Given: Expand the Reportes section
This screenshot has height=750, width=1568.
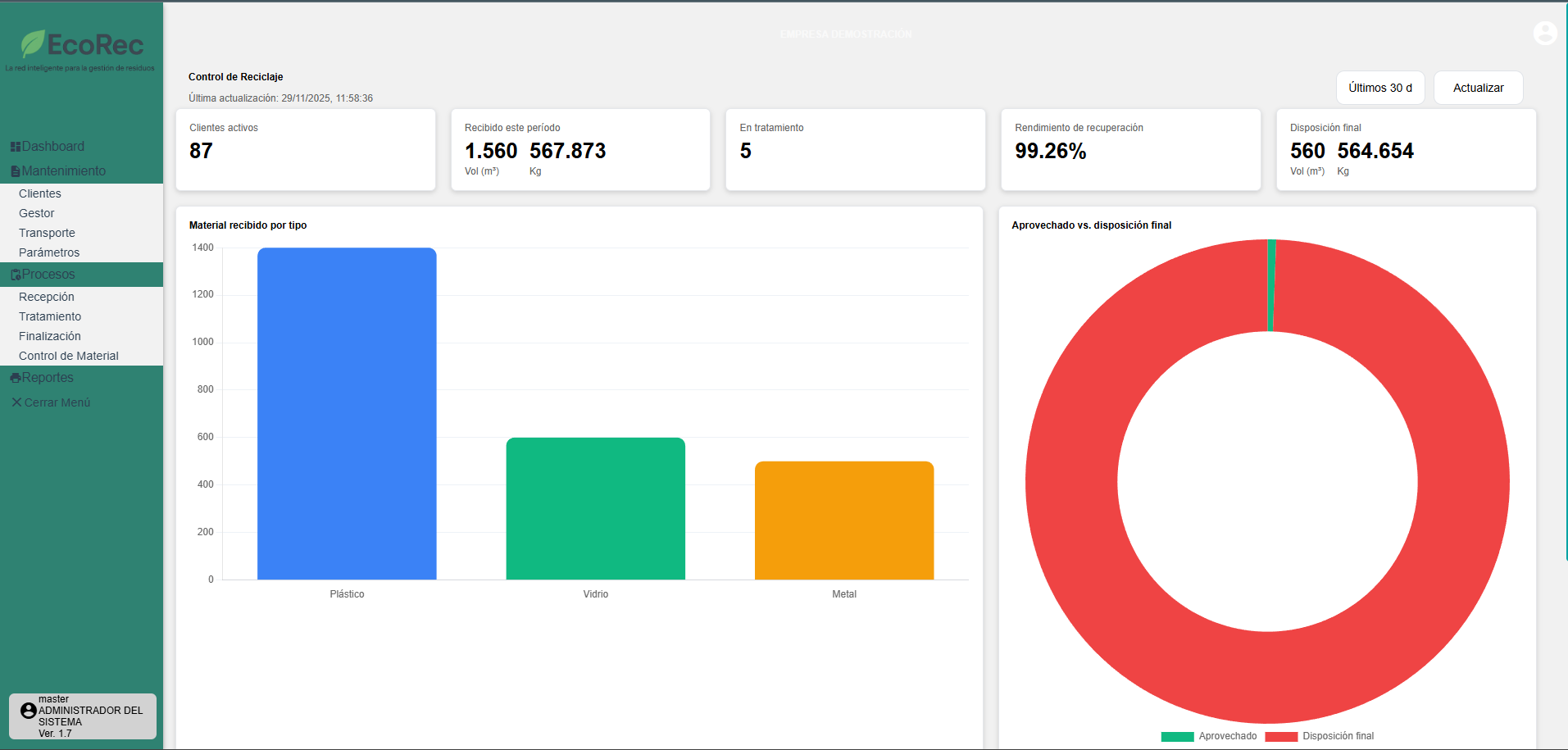Looking at the screenshot, I should [x=45, y=377].
